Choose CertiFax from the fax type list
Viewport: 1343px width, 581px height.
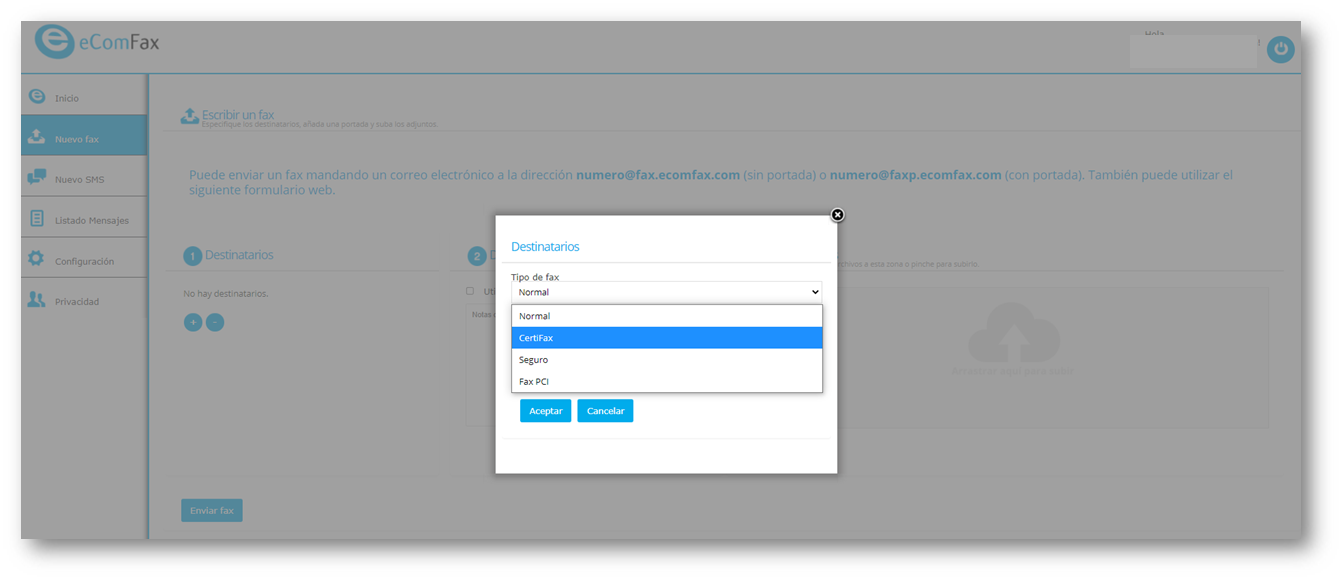667,338
